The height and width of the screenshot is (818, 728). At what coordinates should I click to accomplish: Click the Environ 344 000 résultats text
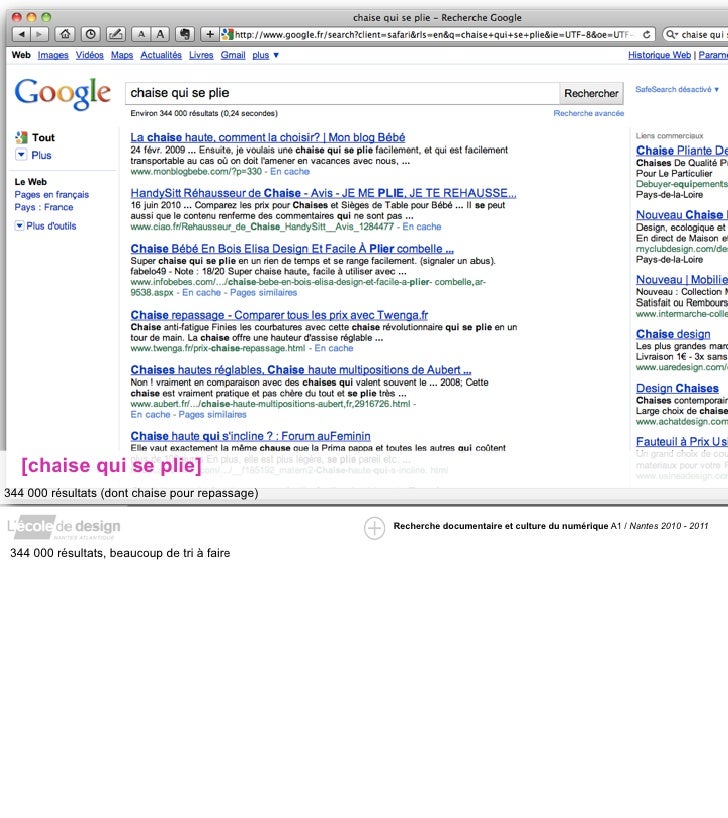[204, 113]
